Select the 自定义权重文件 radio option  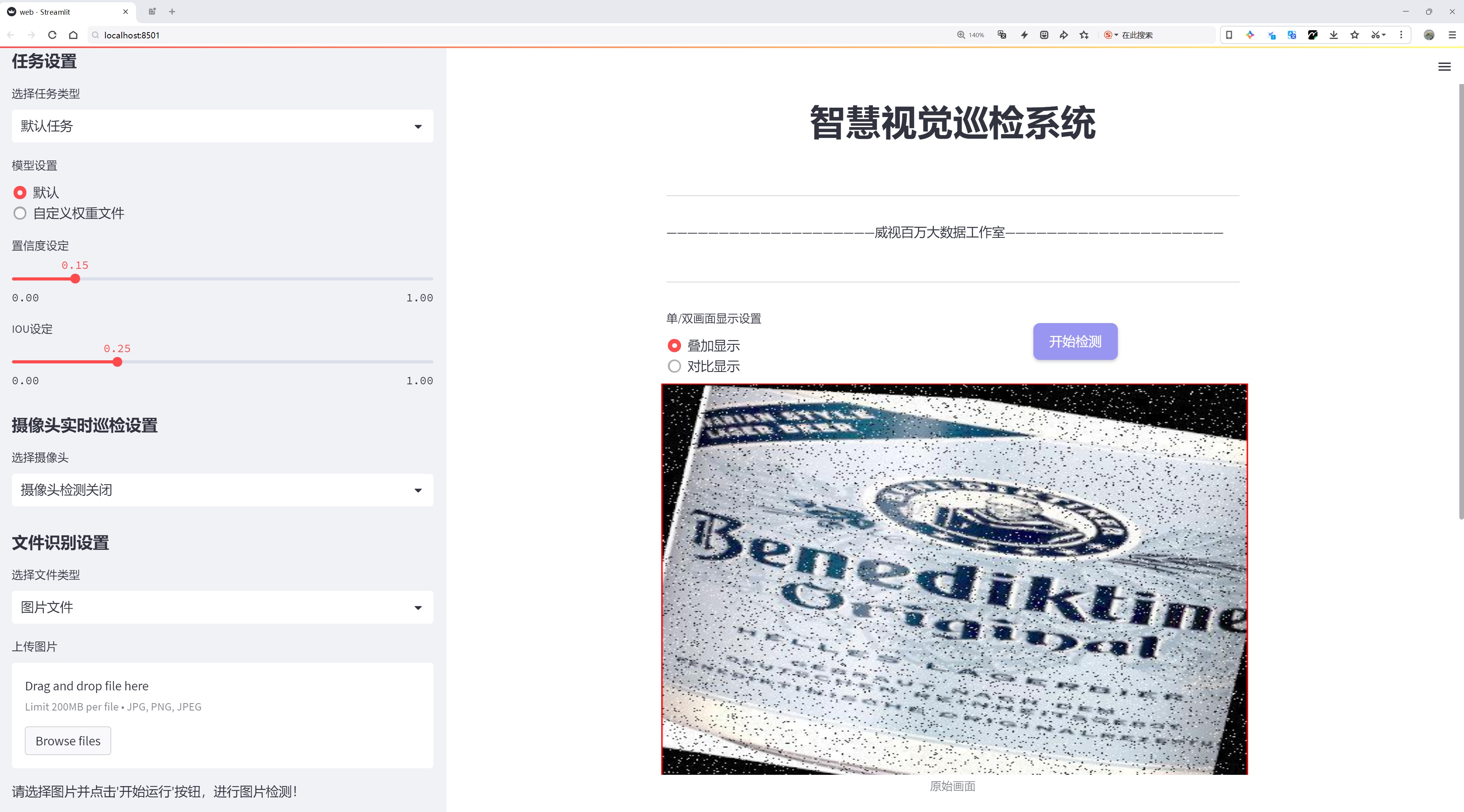click(68, 213)
